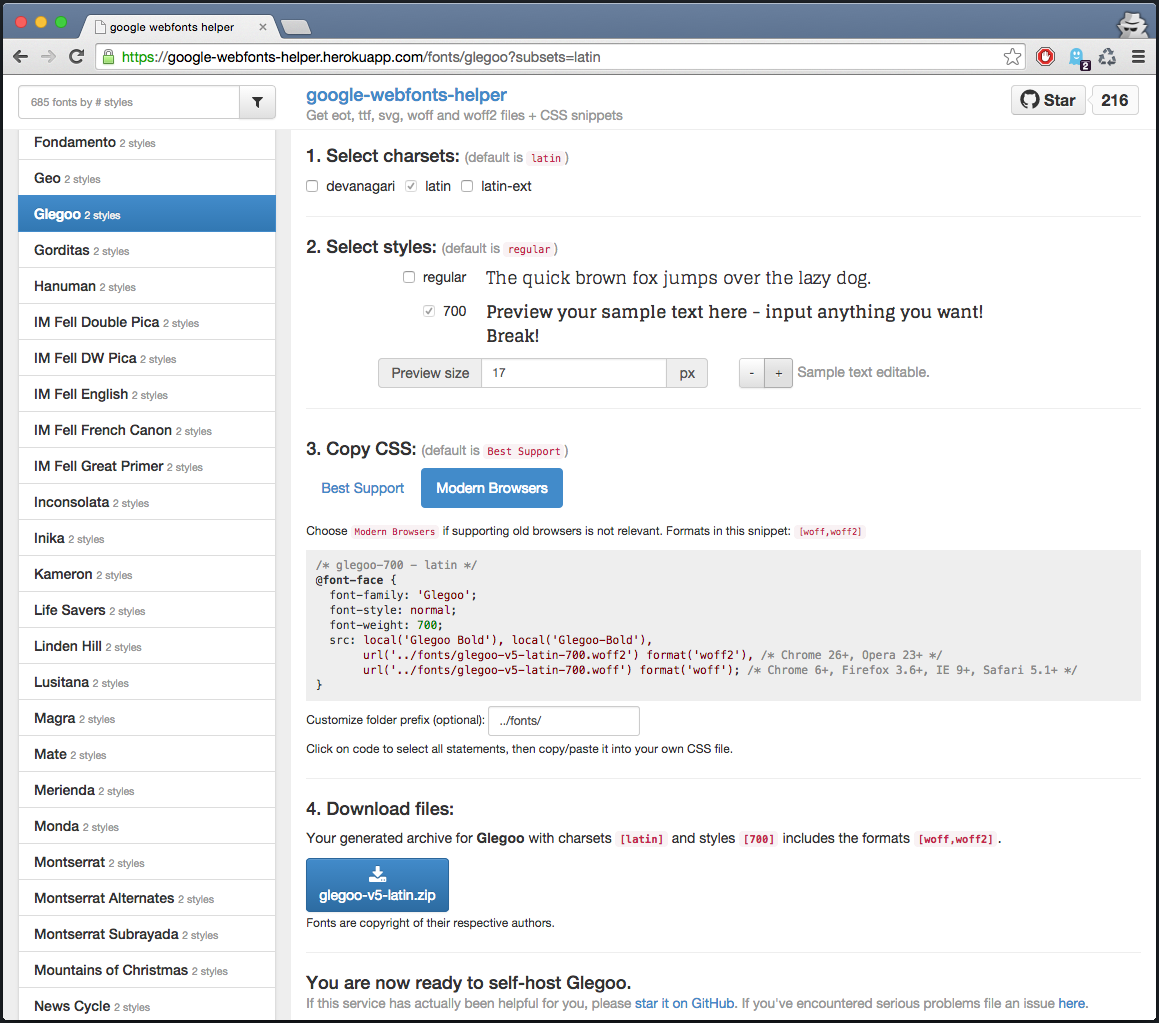
Task: Switch to the Best Support tab
Action: [362, 488]
